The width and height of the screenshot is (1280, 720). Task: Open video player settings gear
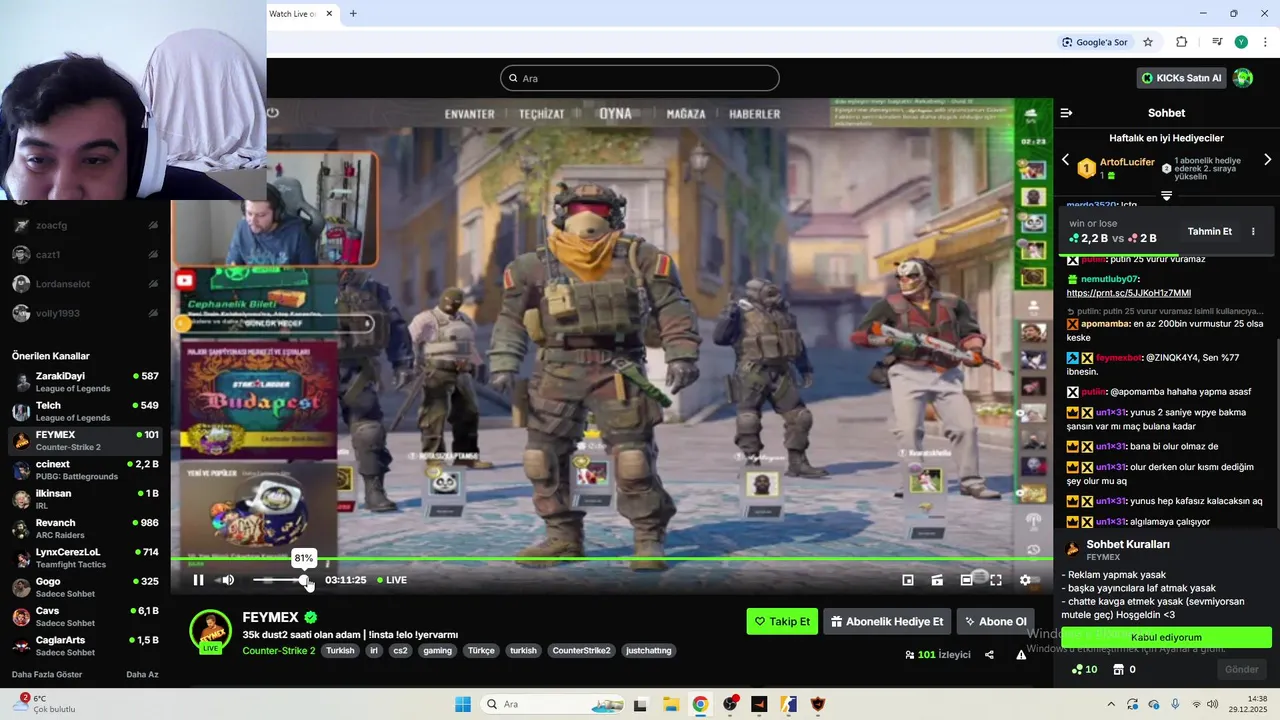tap(1025, 580)
